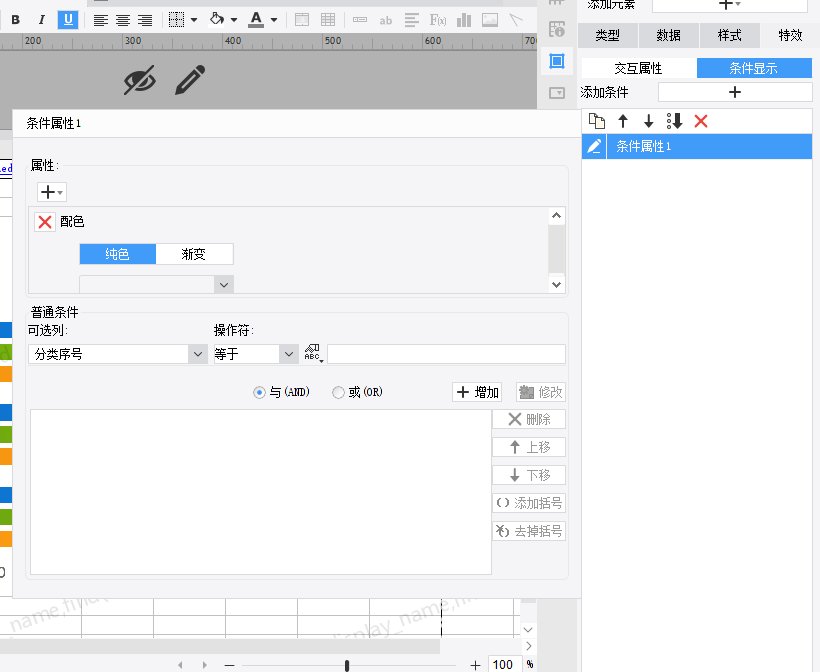This screenshot has width=820, height=672.
Task: Click the 修改 modify button
Action: pyautogui.click(x=541, y=392)
